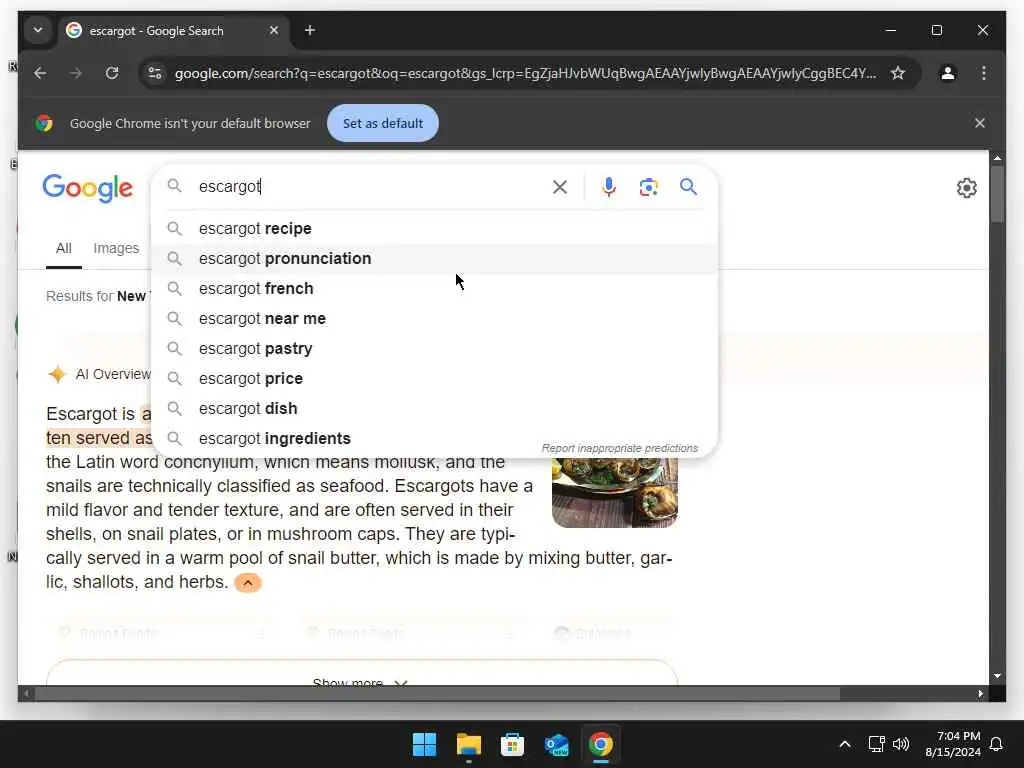The width and height of the screenshot is (1024, 768).
Task: Open the tab search dropdown arrow
Action: point(38,31)
